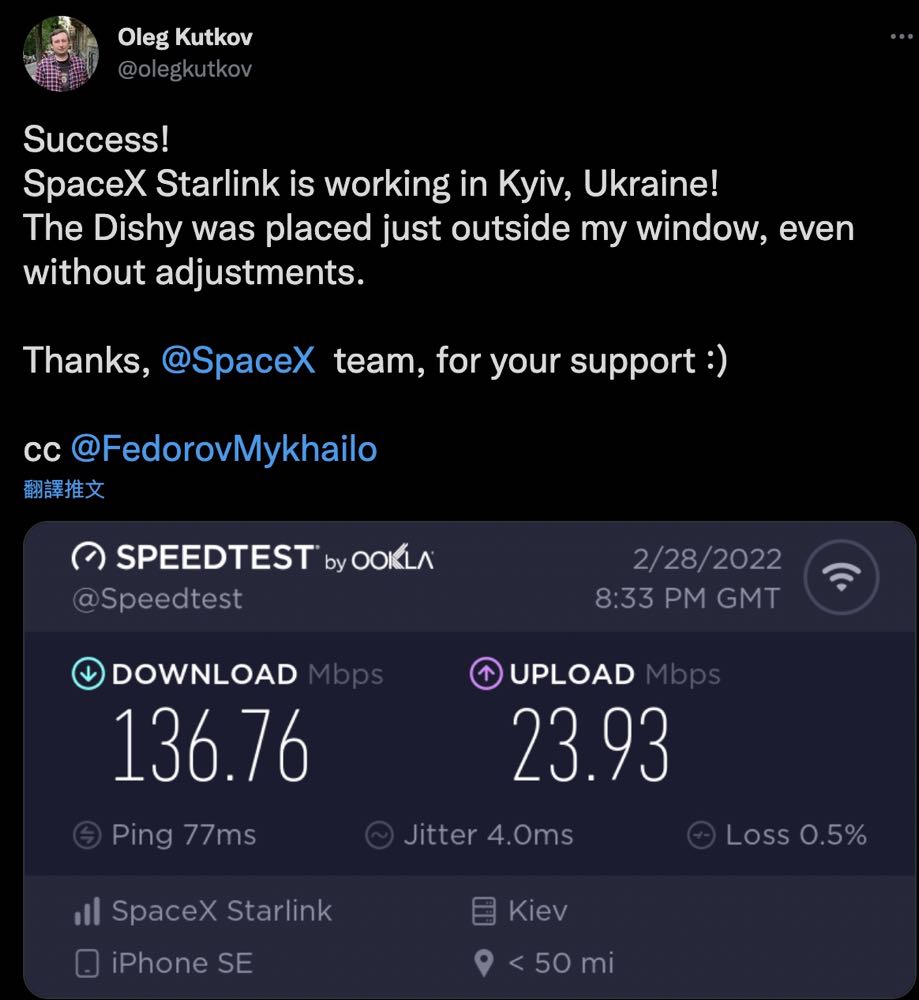Click the download arrow icon
The image size is (919, 1000).
pos(88,674)
